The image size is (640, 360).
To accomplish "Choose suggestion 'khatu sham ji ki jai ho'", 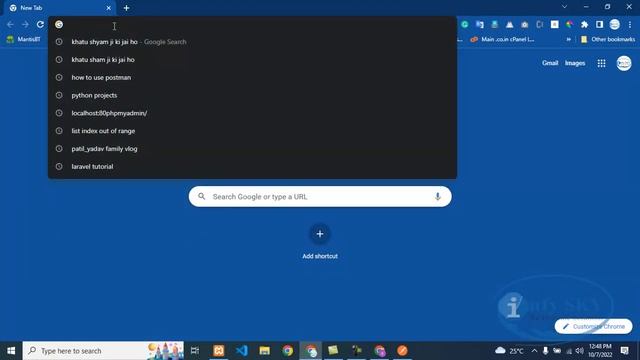I will (252, 60).
